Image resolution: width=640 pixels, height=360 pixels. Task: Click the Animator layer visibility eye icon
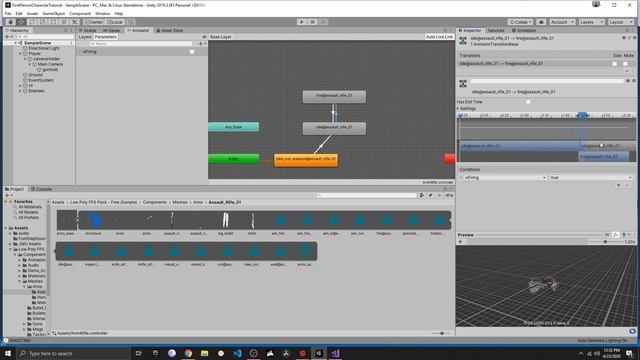[x=204, y=37]
